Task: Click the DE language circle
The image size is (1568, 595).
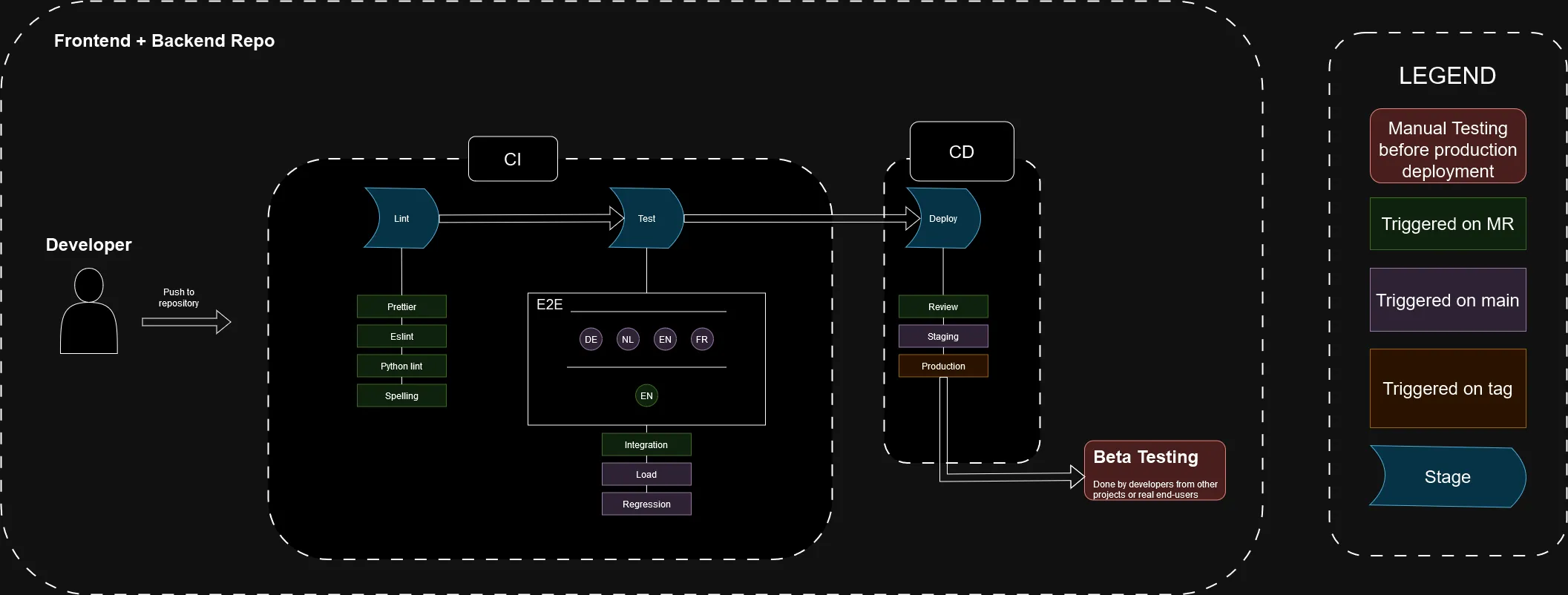Action: (x=591, y=340)
